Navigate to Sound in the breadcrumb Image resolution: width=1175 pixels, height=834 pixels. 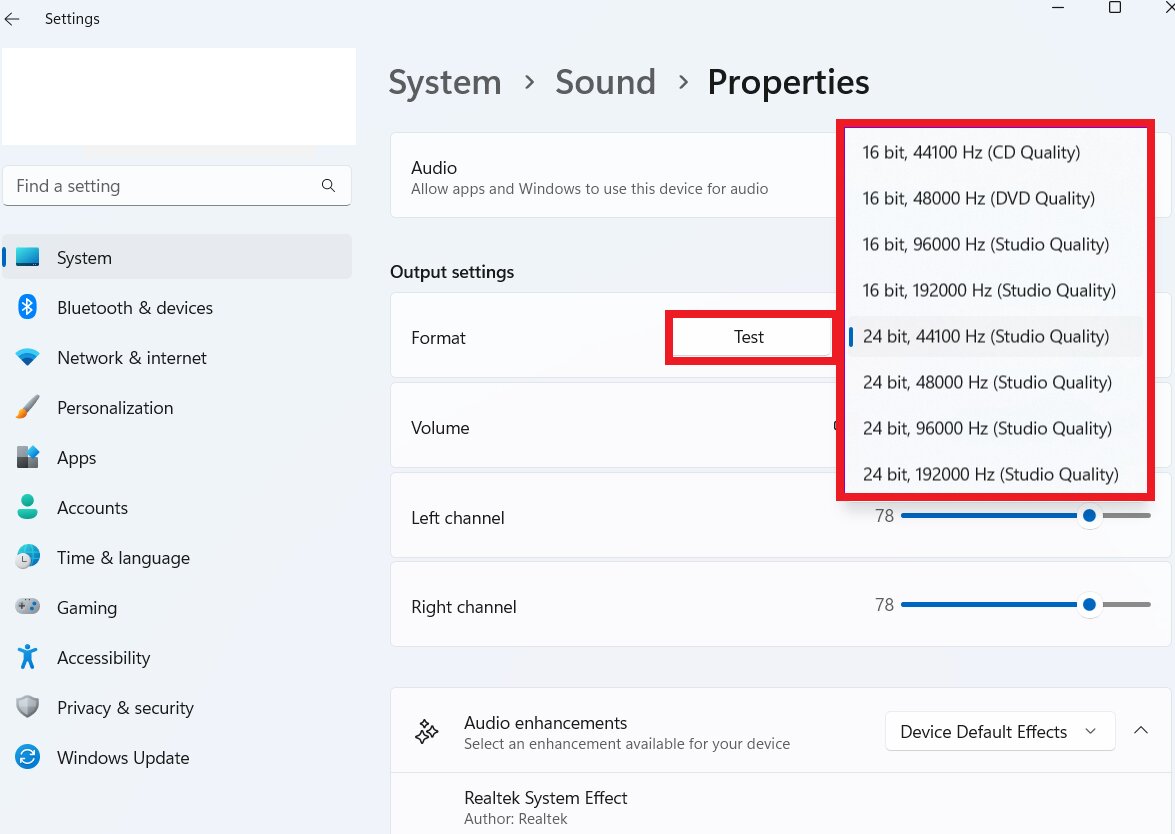pyautogui.click(x=605, y=82)
